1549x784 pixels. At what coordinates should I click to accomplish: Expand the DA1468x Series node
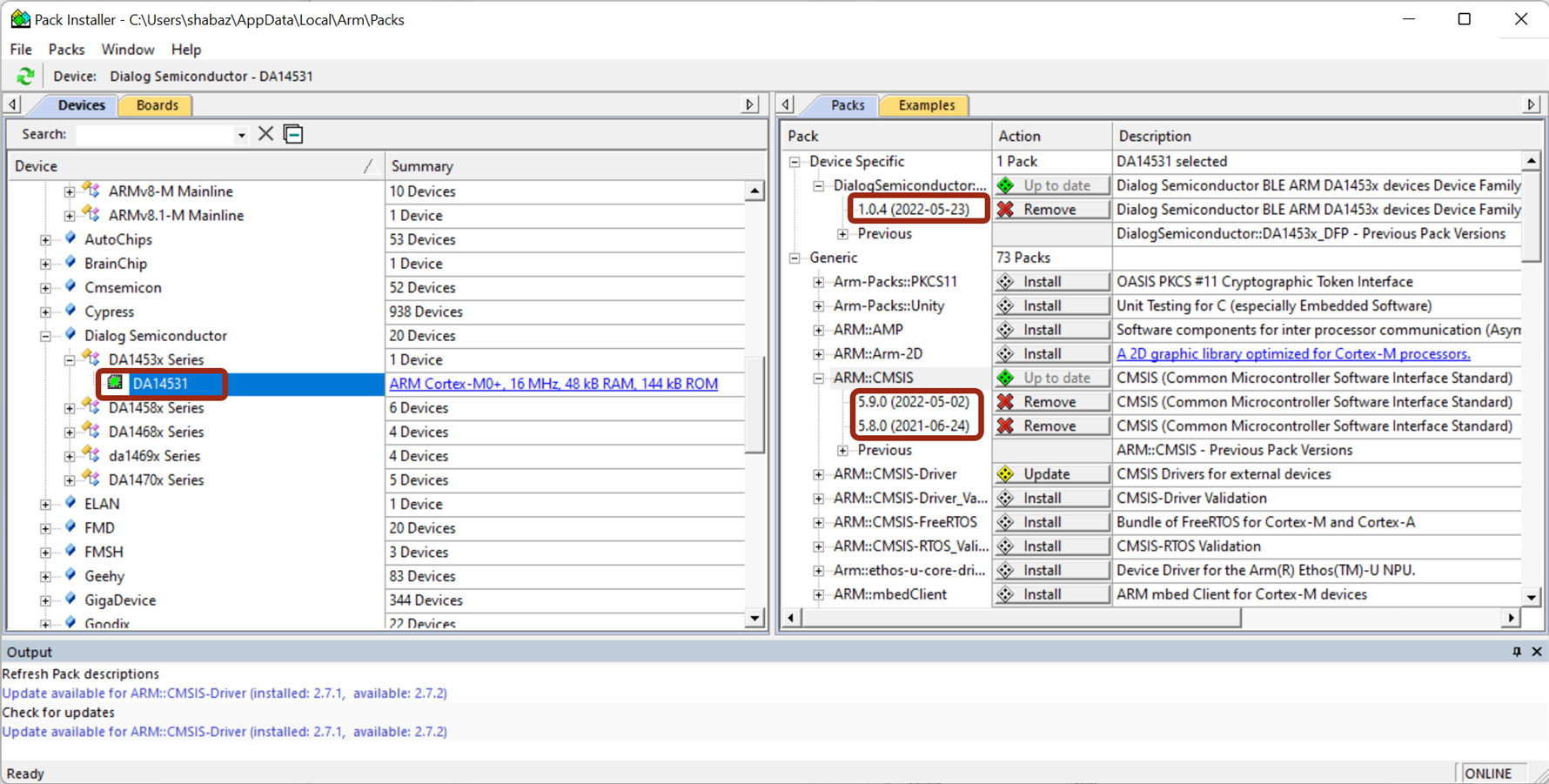[70, 432]
